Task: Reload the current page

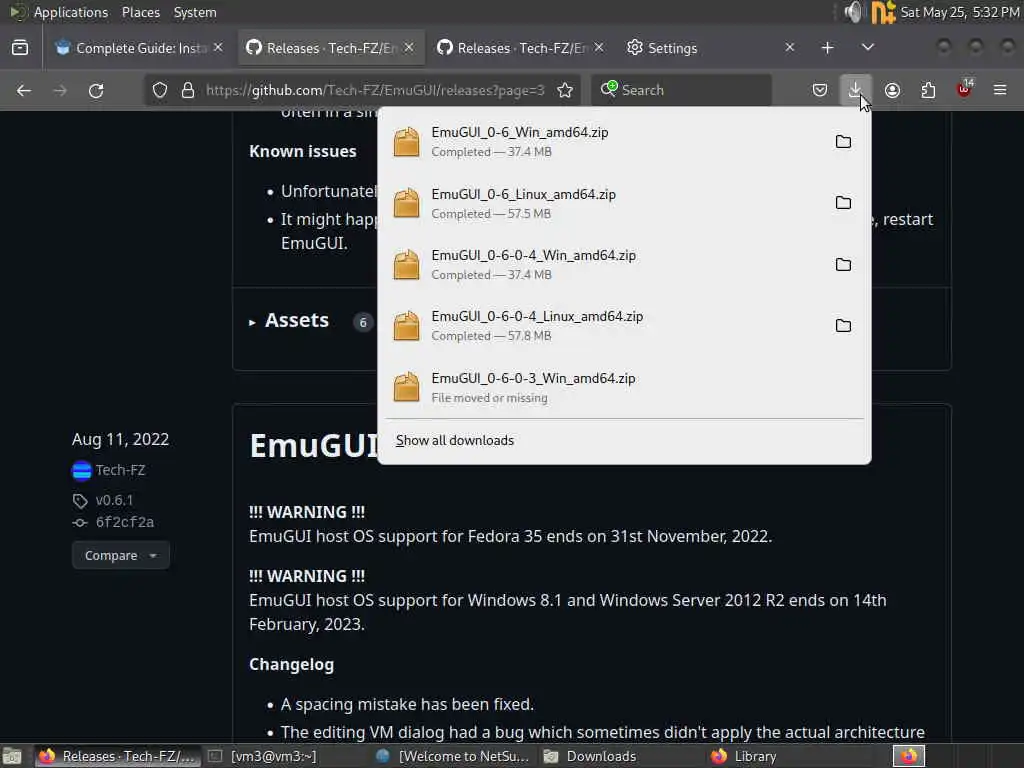Action: pos(96,90)
